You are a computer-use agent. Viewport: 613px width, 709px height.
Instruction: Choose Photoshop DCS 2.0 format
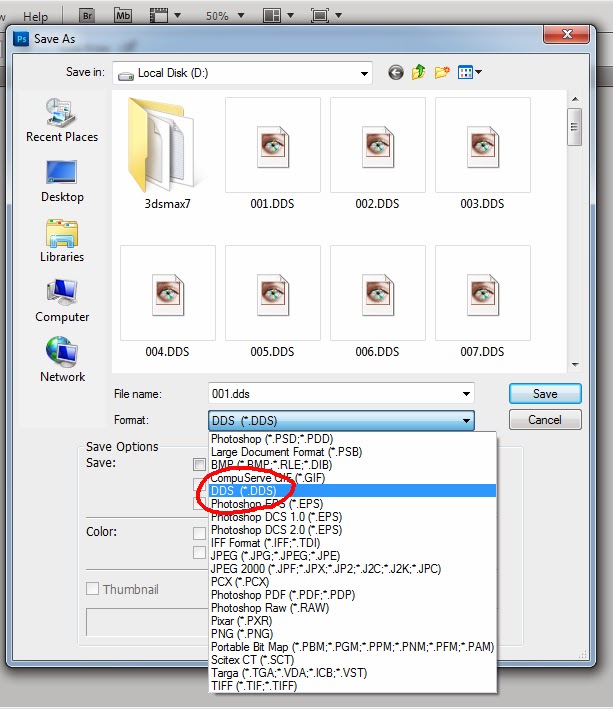tap(352, 530)
